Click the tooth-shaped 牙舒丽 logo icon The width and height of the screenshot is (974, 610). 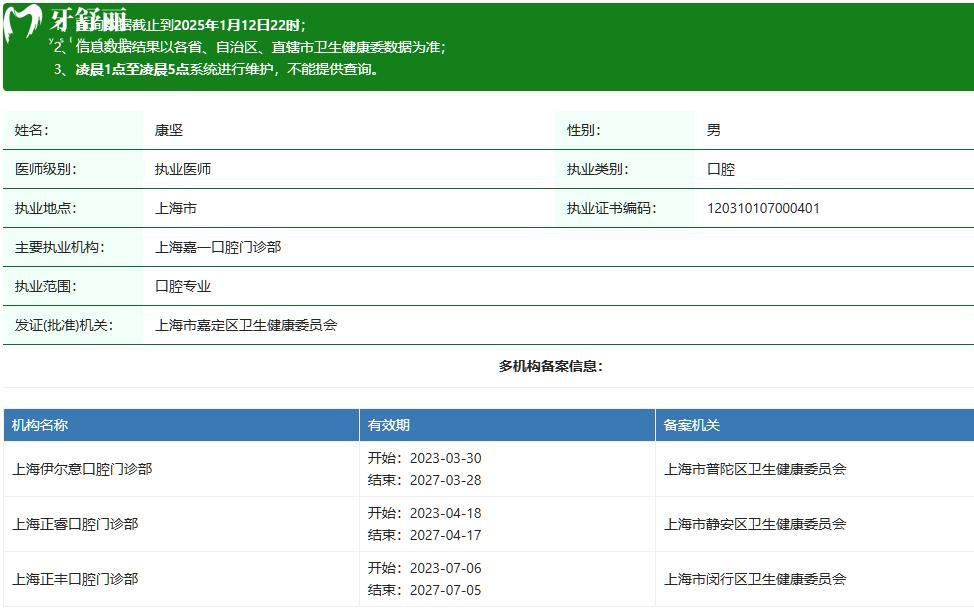coord(22,20)
